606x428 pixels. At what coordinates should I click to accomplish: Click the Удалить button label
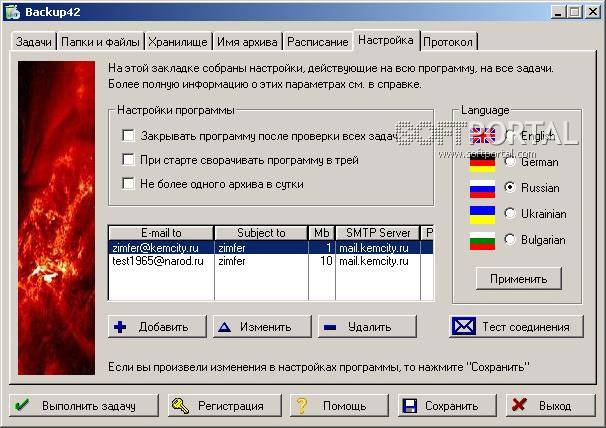(369, 327)
